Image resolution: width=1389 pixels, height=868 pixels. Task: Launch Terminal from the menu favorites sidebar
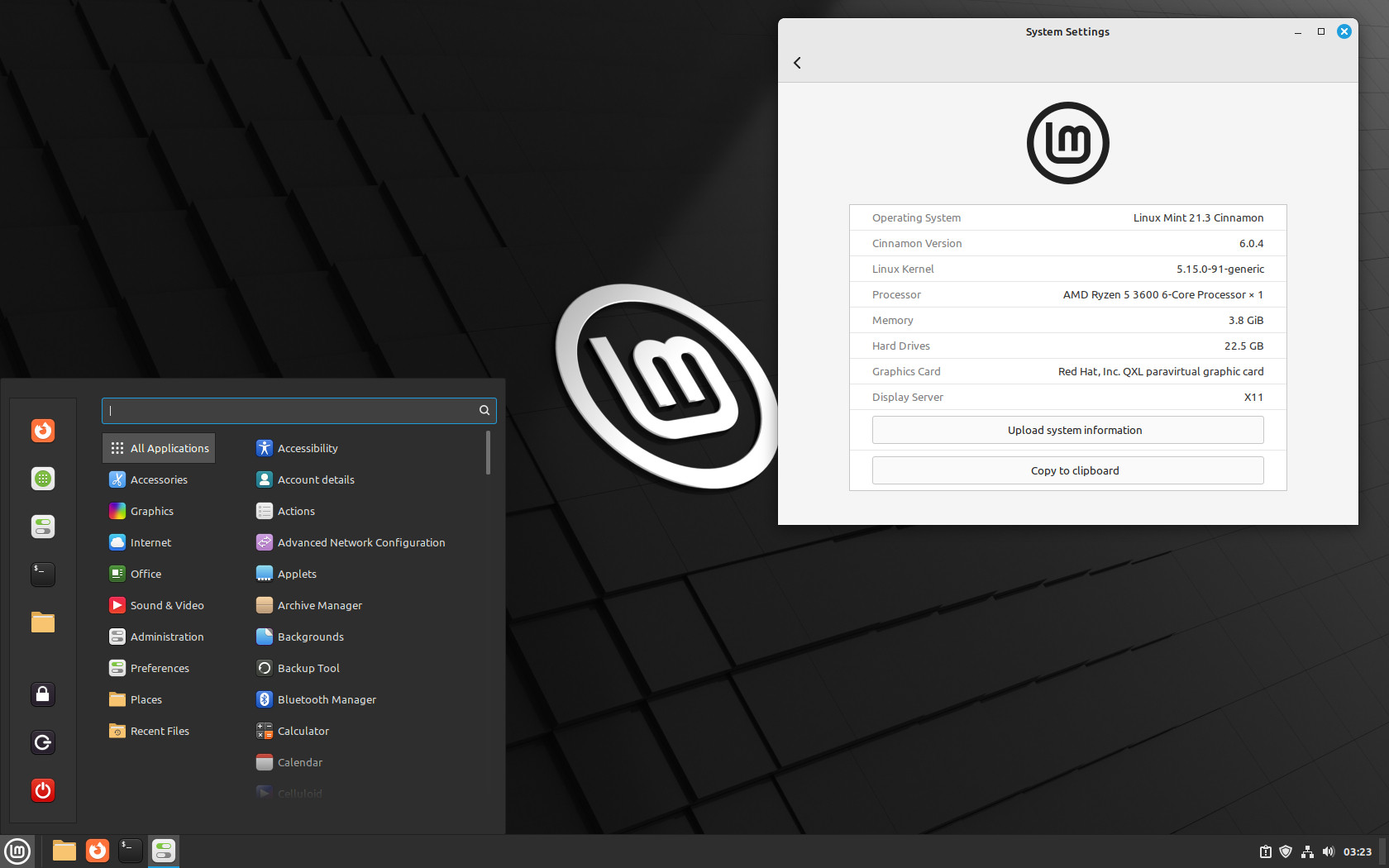click(43, 575)
